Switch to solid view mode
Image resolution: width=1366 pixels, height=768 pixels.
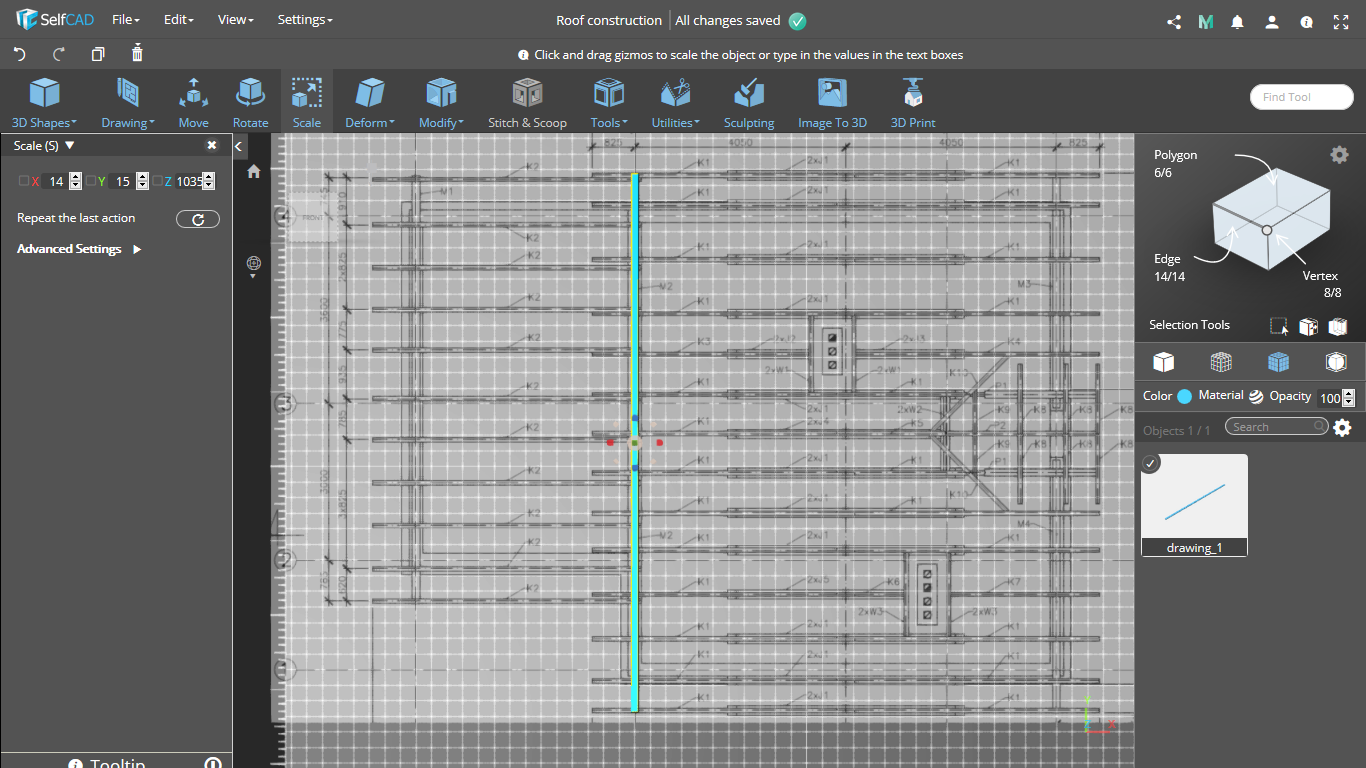pyautogui.click(x=1163, y=361)
